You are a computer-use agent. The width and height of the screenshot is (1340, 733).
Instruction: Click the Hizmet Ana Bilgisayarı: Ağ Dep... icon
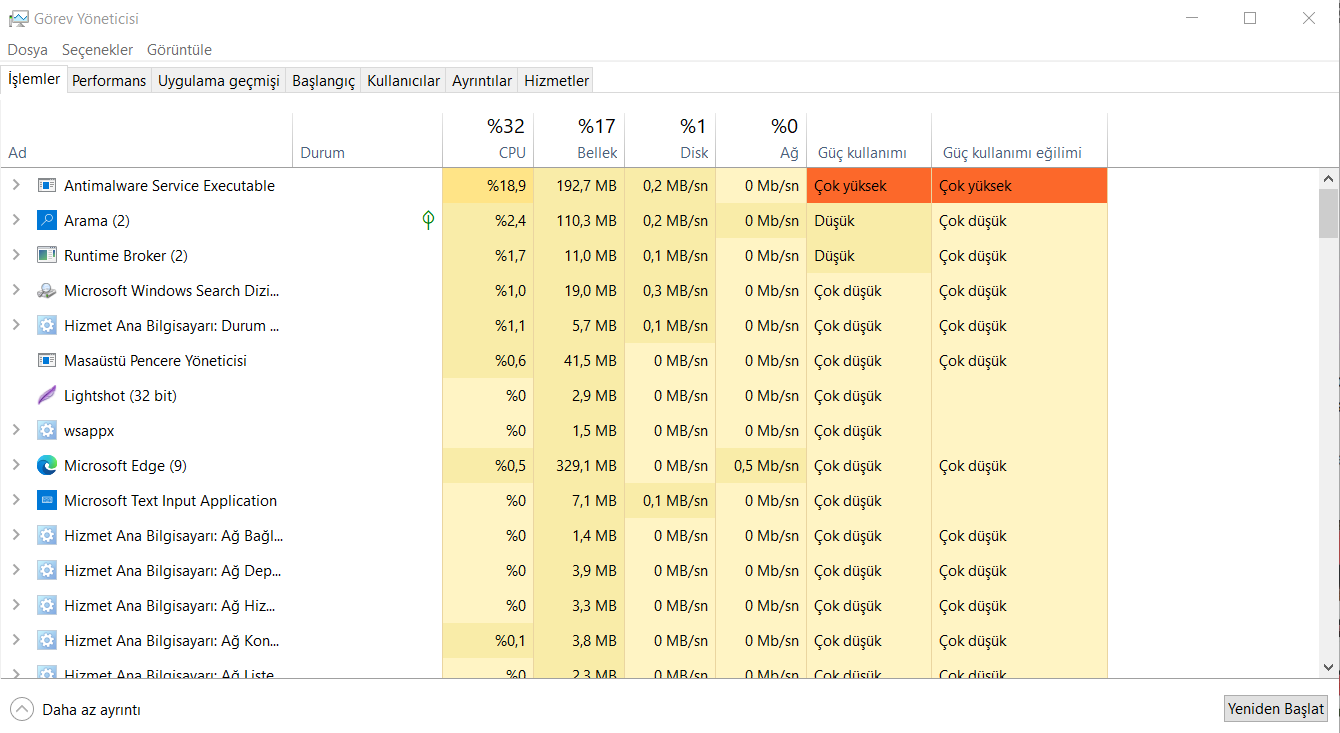(47, 571)
